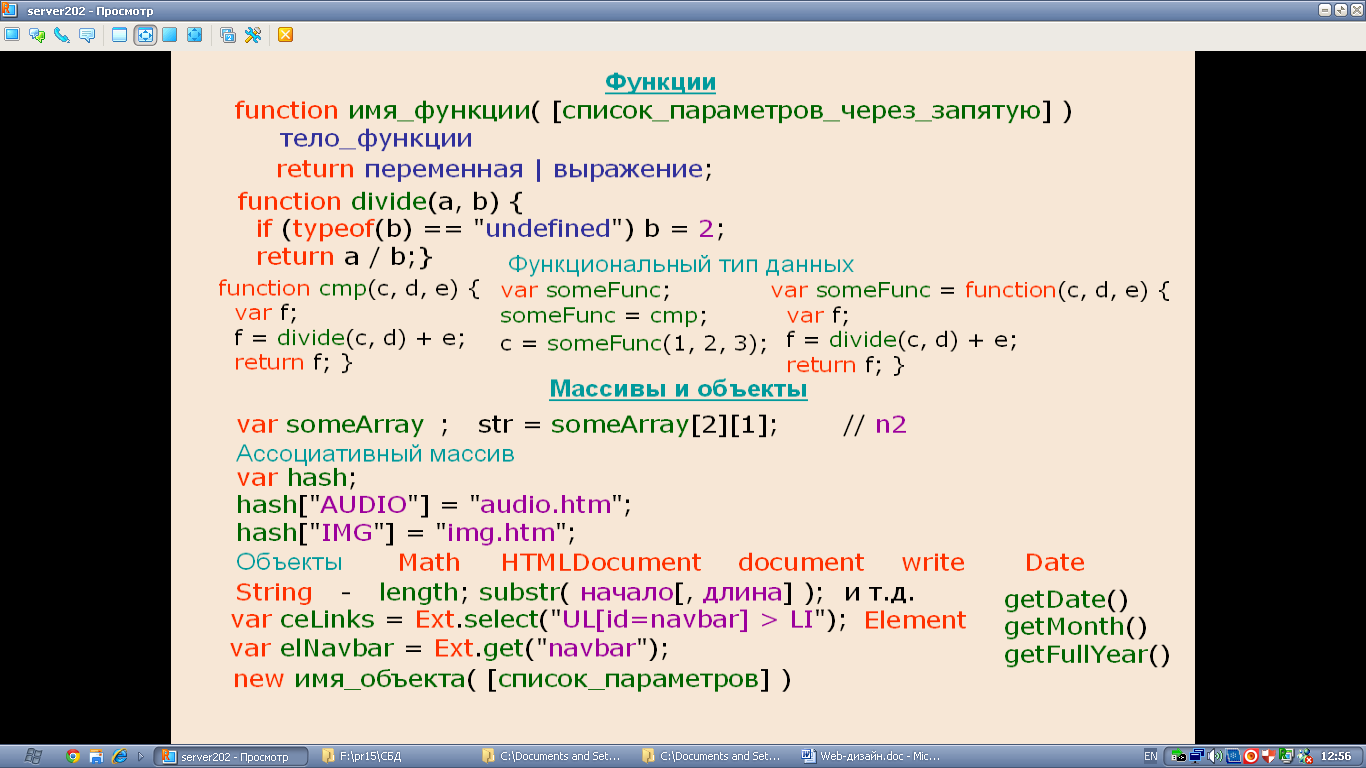The image size is (1366, 768).
Task: Click the orange X disconnect icon
Action: click(x=286, y=34)
